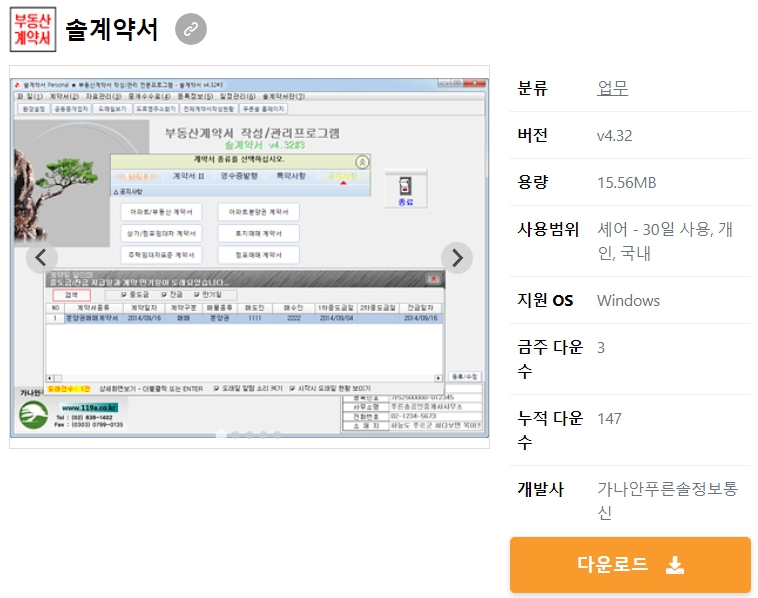Screen dimensions: 758x598
Task: Click the 개발사 label
Action: click(x=540, y=489)
